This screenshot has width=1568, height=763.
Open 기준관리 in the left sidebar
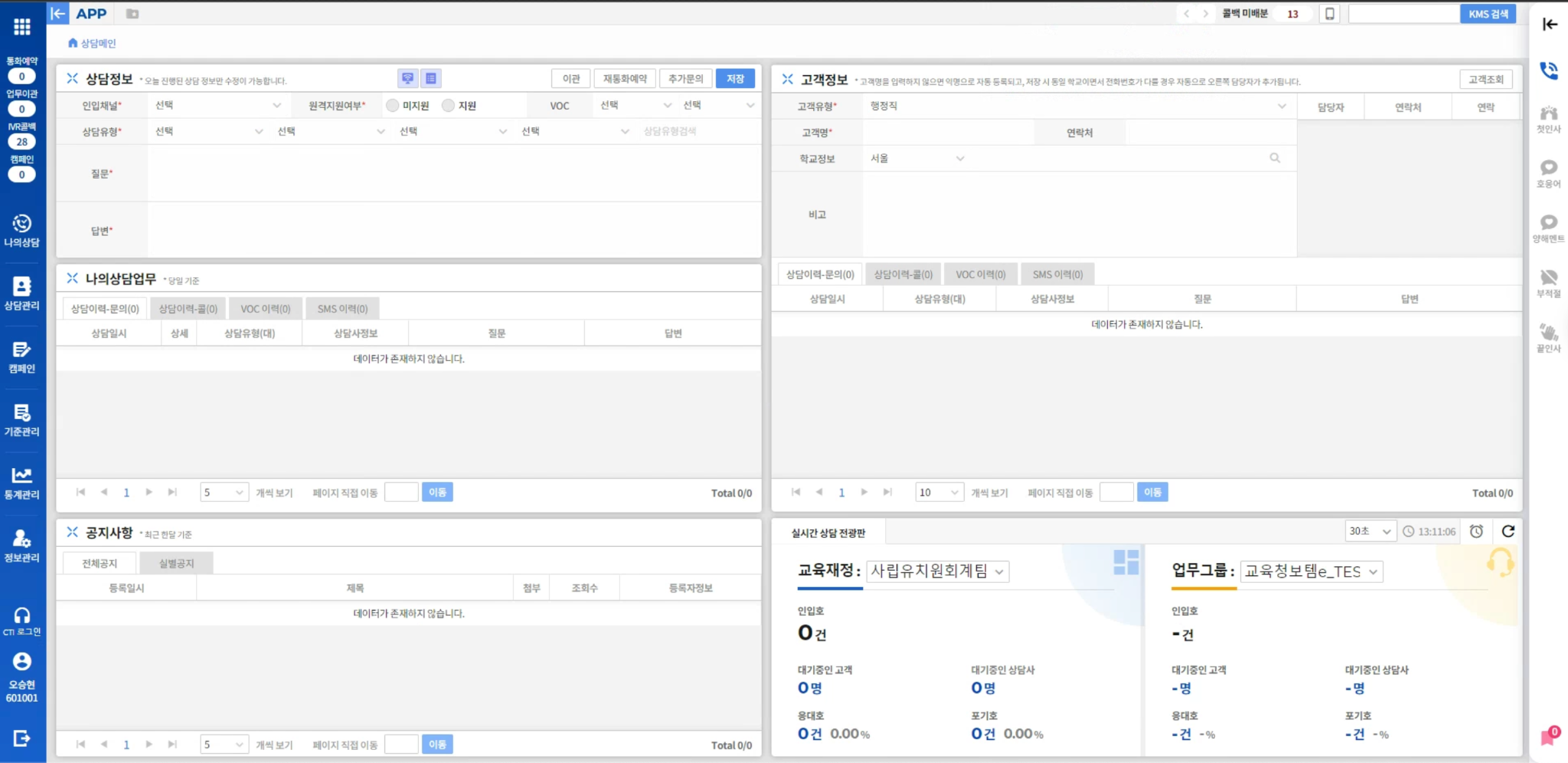(22, 420)
